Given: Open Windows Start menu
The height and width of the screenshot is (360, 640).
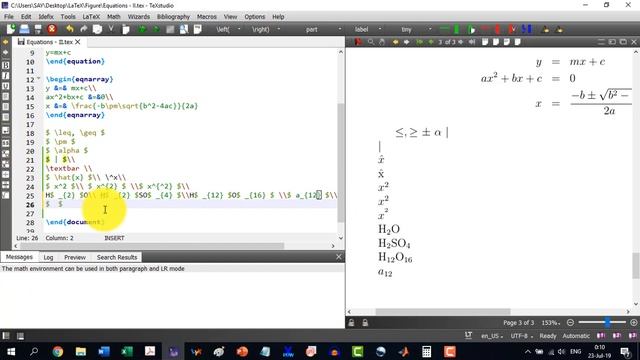Looking at the screenshot, I should tap(11, 351).
